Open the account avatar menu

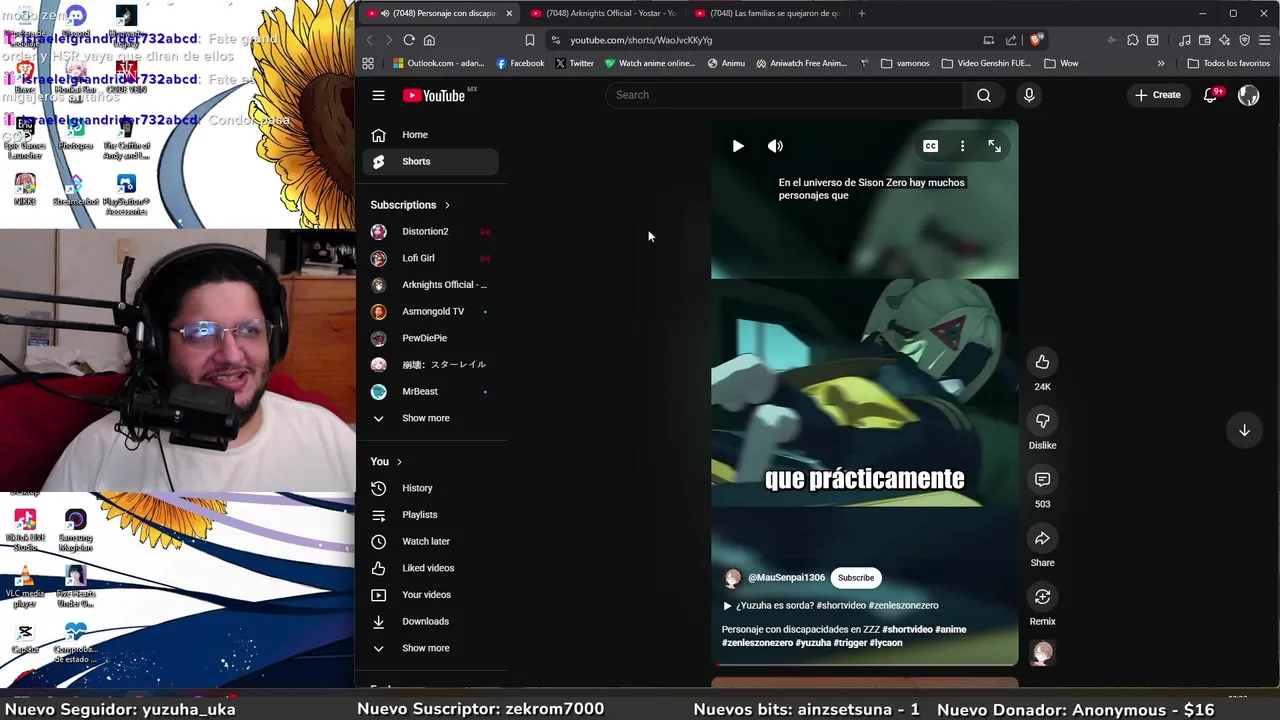[x=1248, y=95]
